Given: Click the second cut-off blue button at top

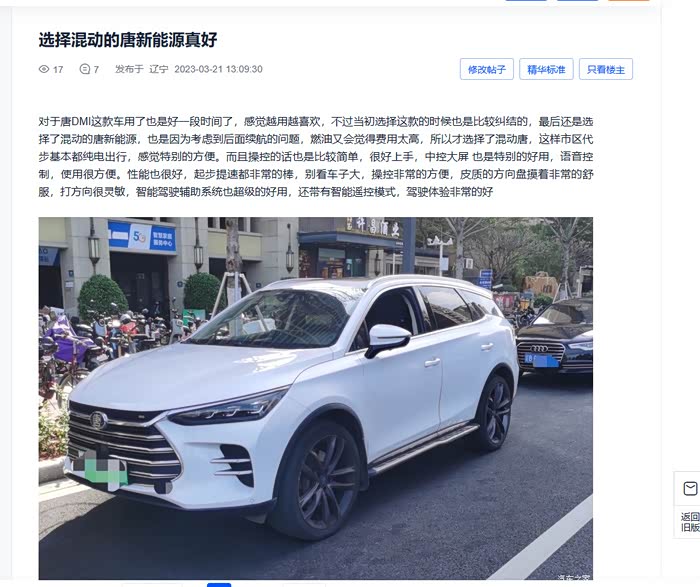Looking at the screenshot, I should 577,0.
